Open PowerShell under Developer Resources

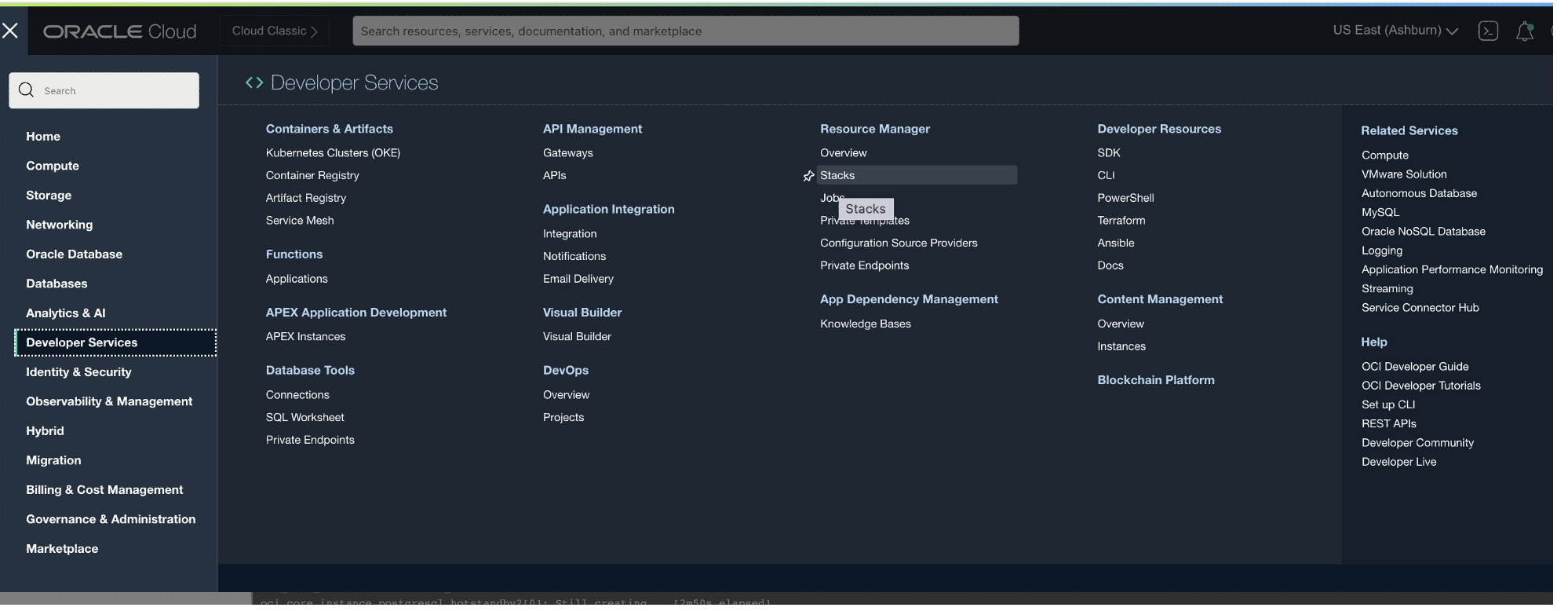(x=1125, y=198)
